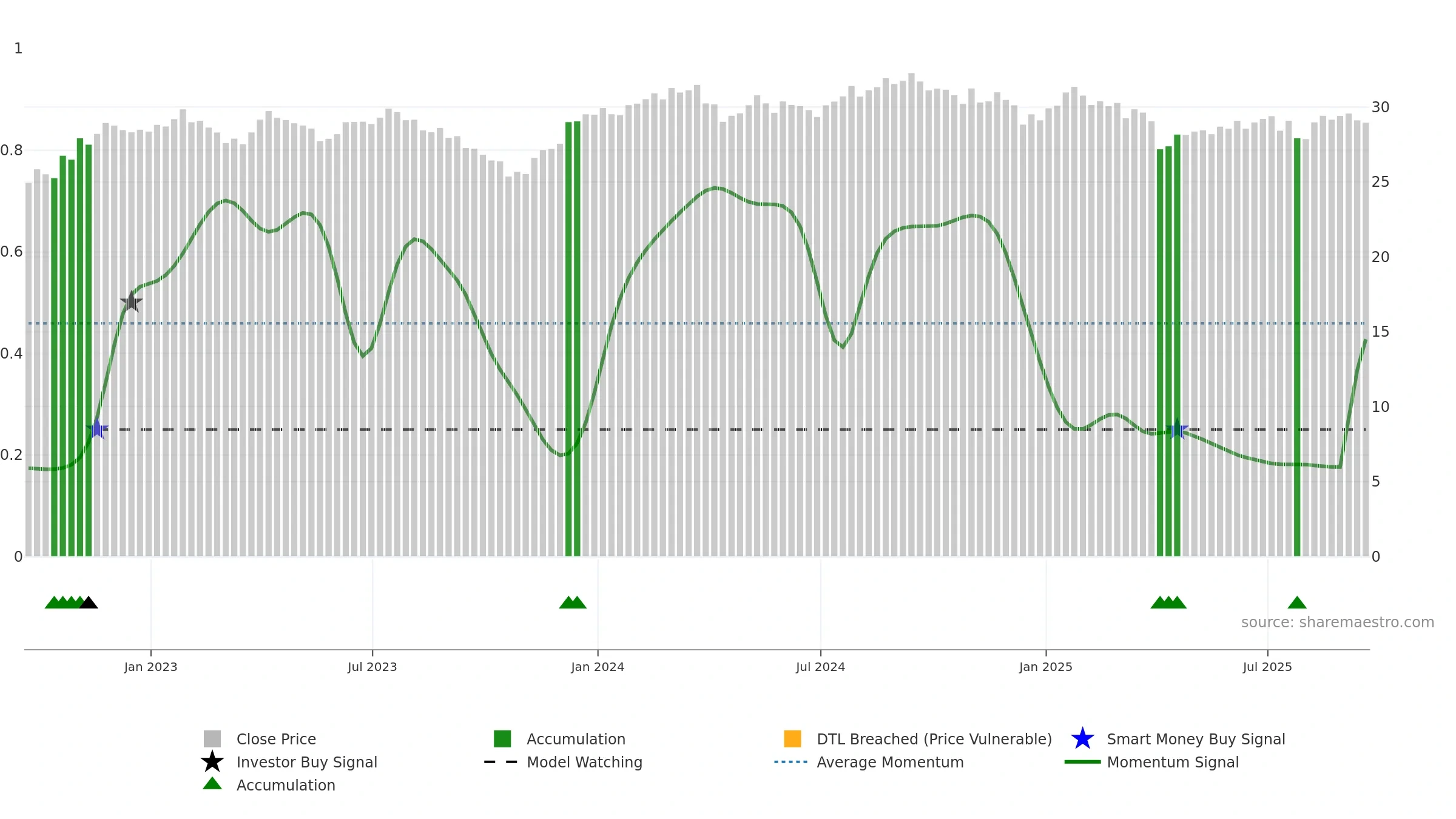Viewport: 1456px width, 819px height.
Task: Click the Momentum Signal green line legend
Action: 1082,762
